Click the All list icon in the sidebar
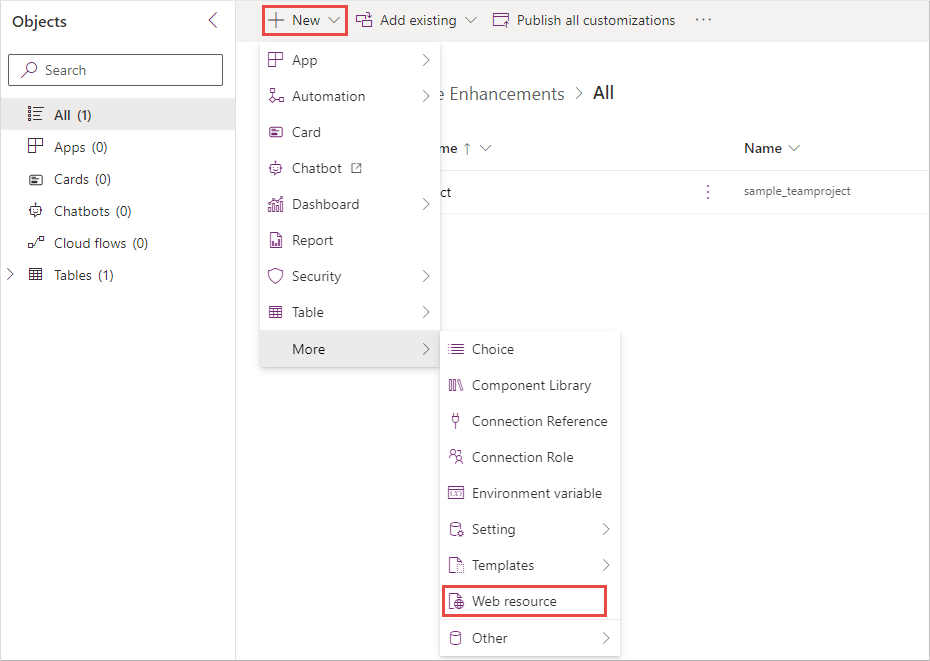Viewport: 930px width, 661px height. 36,114
